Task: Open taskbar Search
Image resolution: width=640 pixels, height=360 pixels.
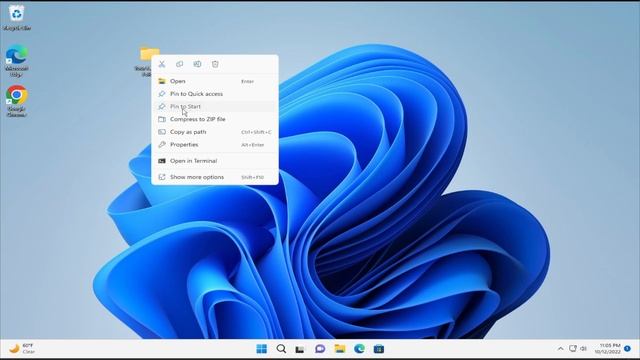Action: click(281, 349)
